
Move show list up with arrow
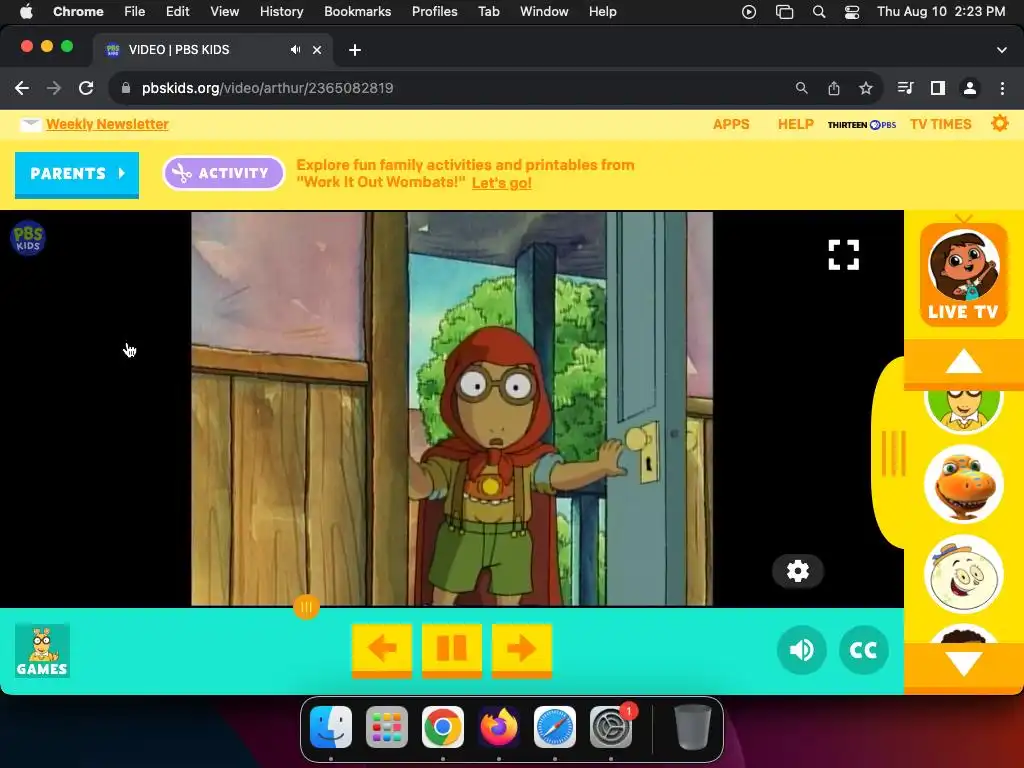[963, 362]
